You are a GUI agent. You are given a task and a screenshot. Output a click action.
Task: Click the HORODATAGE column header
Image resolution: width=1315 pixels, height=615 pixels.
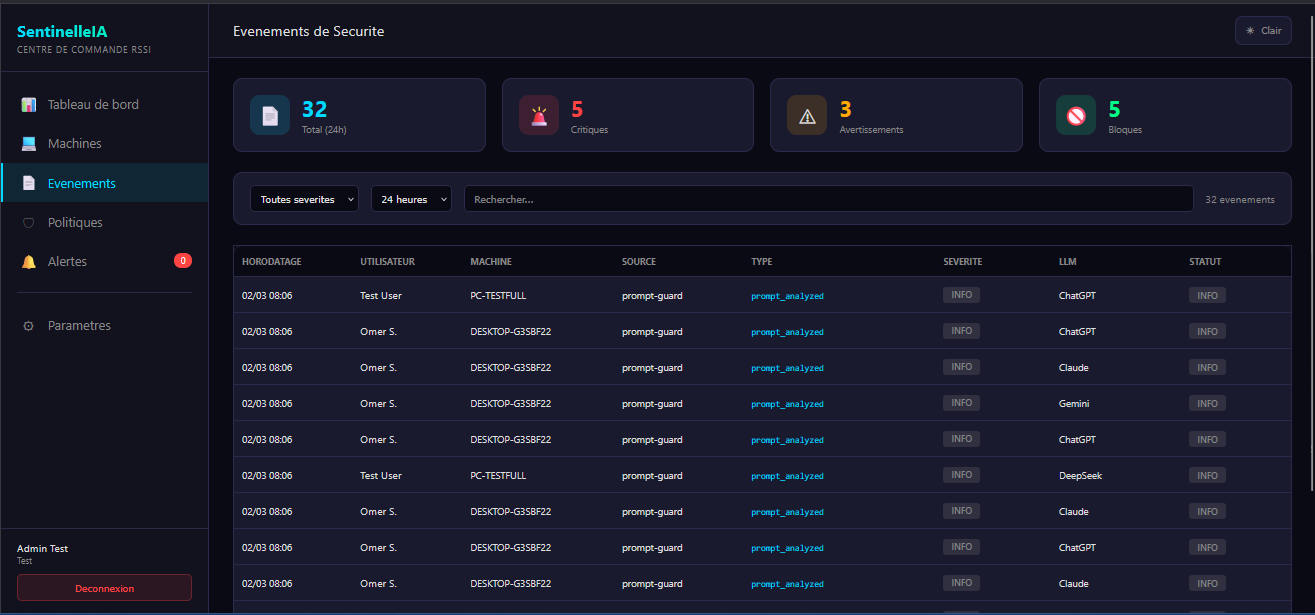(x=271, y=262)
